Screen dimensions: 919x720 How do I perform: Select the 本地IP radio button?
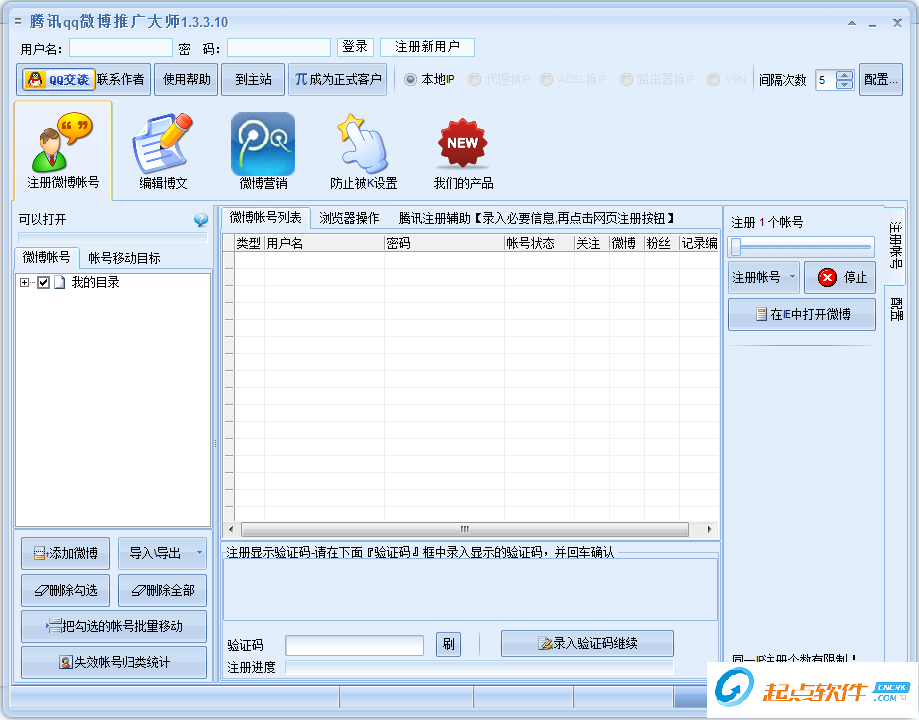point(409,78)
